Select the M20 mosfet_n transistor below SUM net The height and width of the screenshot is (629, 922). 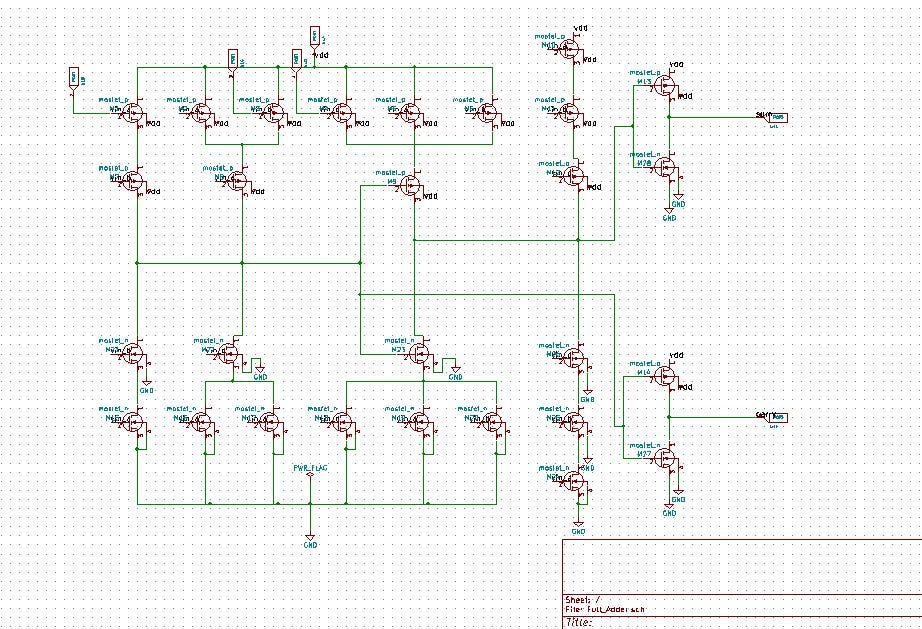pos(666,166)
